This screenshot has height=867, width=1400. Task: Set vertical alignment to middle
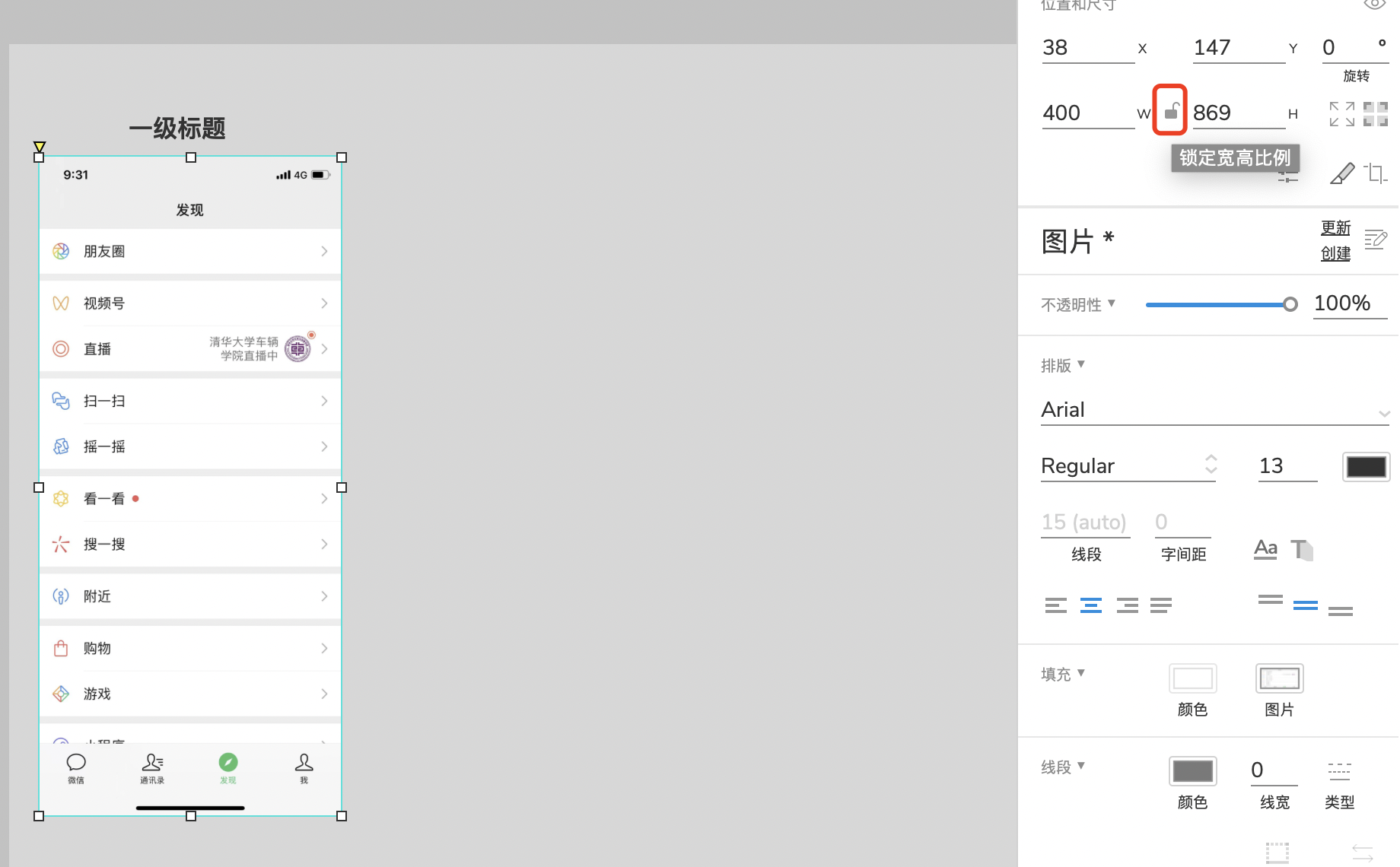[1306, 605]
